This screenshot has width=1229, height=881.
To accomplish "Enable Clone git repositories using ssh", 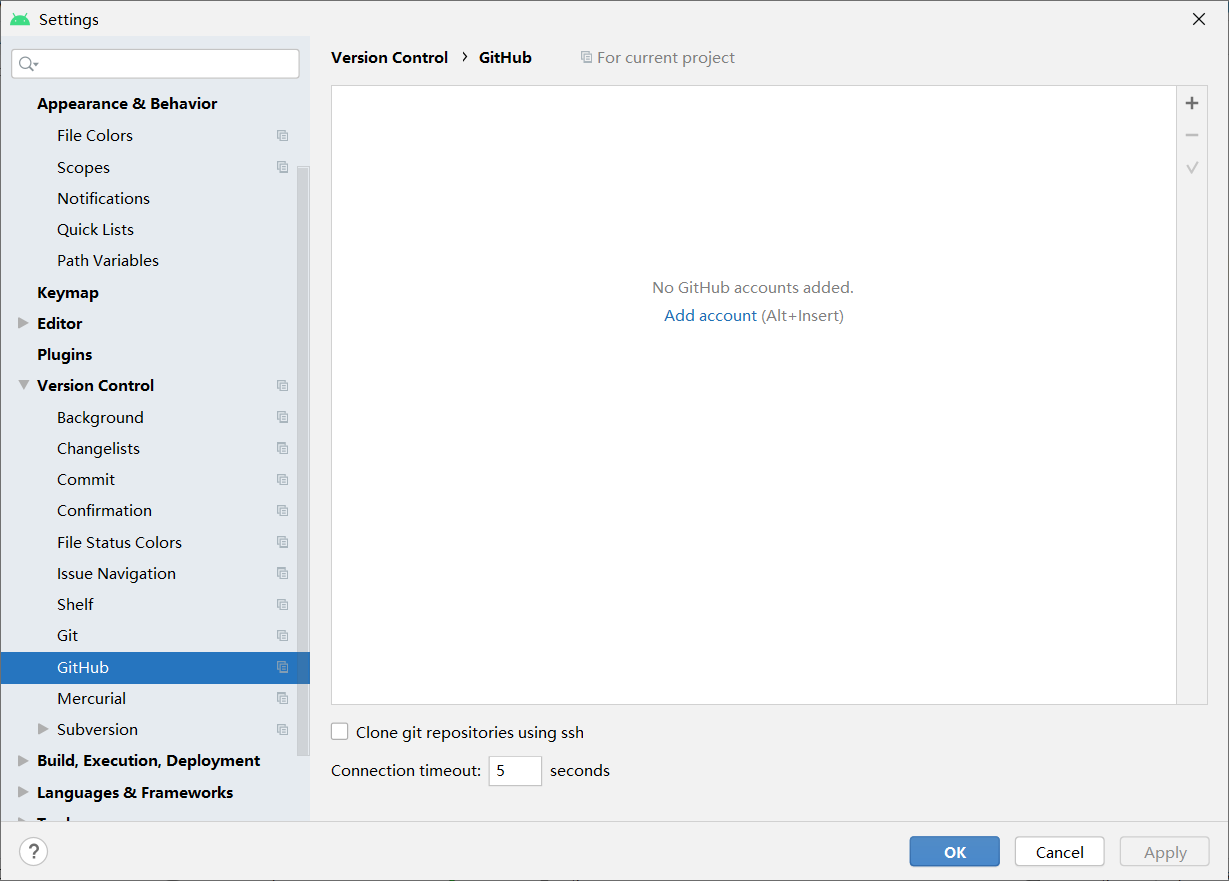I will point(340,732).
